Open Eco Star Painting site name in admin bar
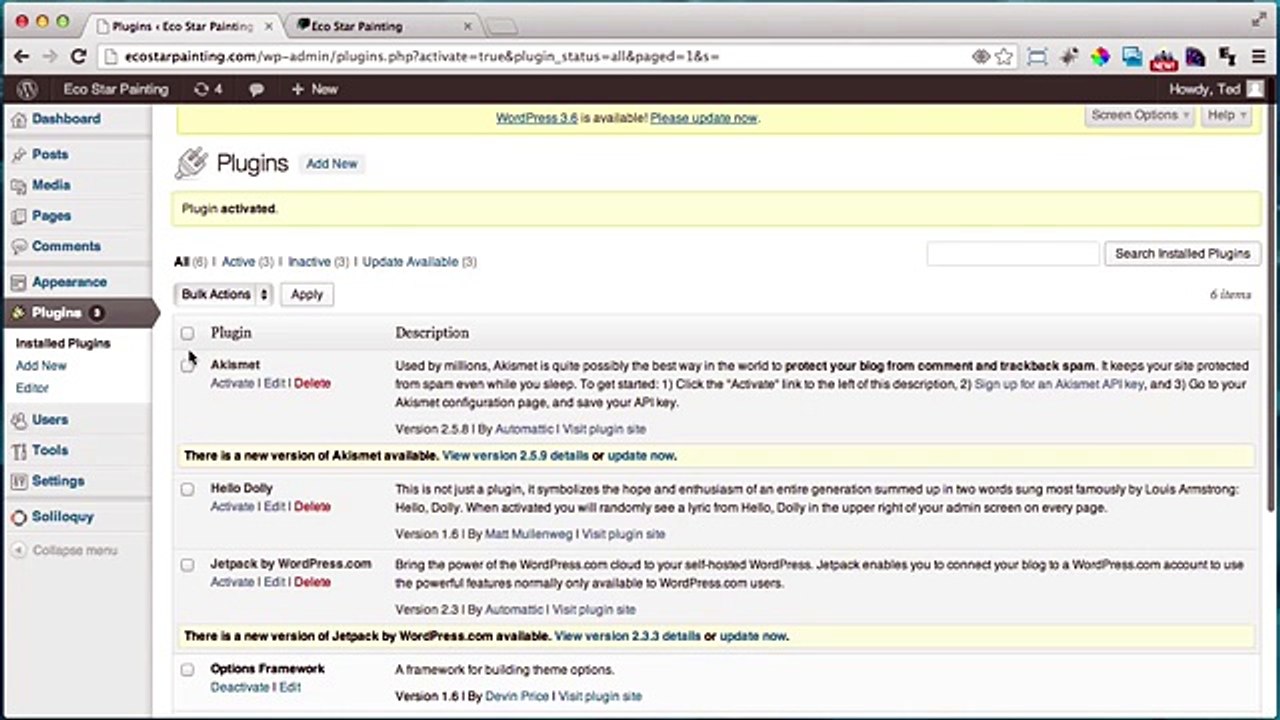 116,89
